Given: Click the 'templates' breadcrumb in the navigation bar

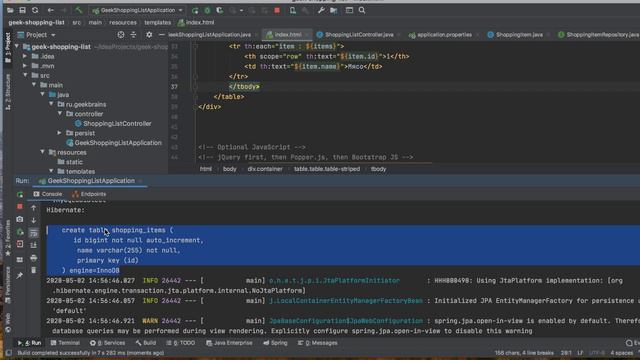Looking at the screenshot, I should click(x=158, y=23).
